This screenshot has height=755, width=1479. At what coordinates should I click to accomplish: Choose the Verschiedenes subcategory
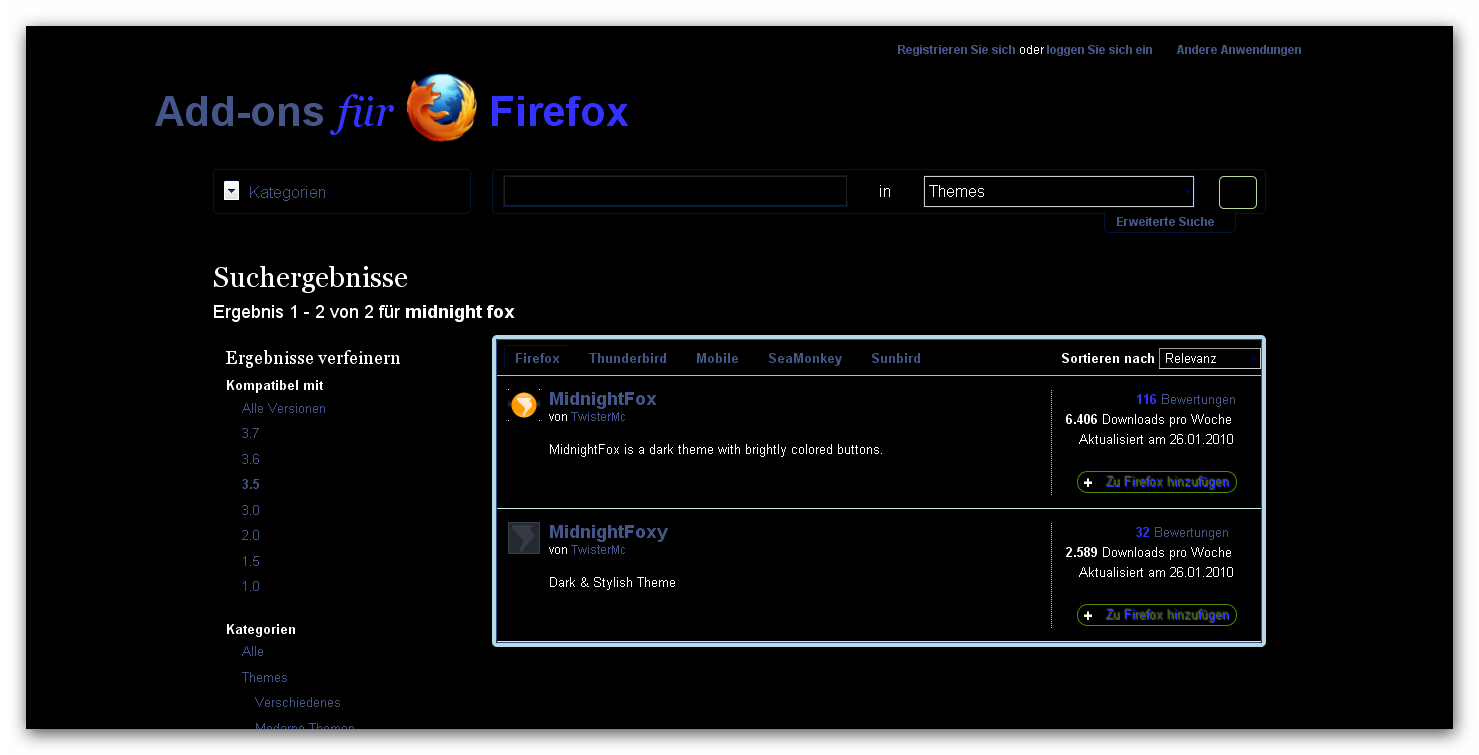[298, 703]
